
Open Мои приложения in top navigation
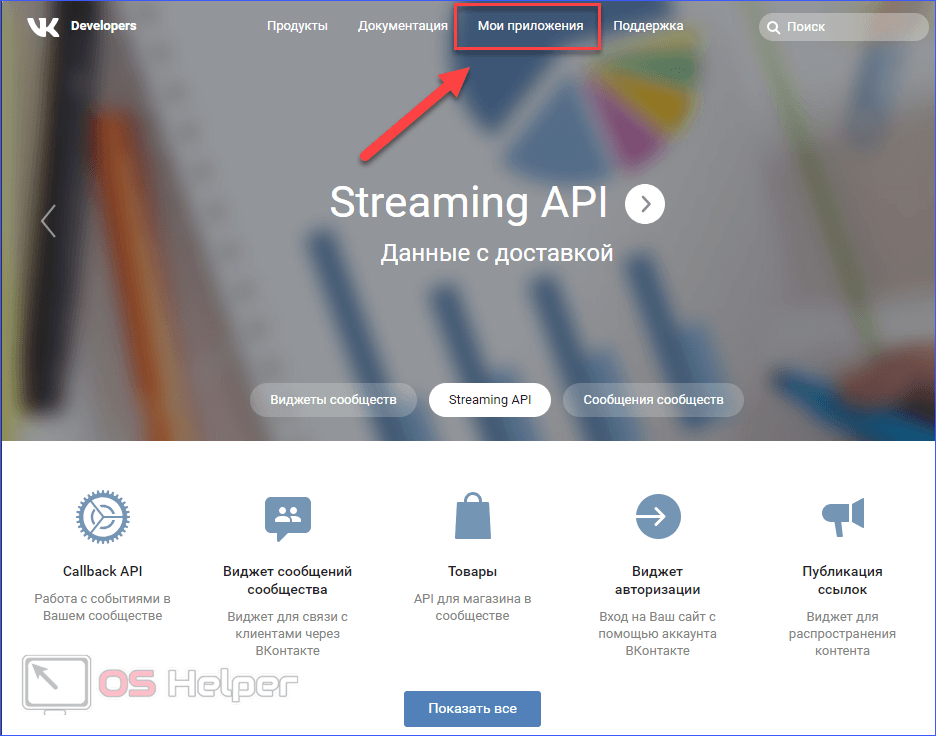530,26
